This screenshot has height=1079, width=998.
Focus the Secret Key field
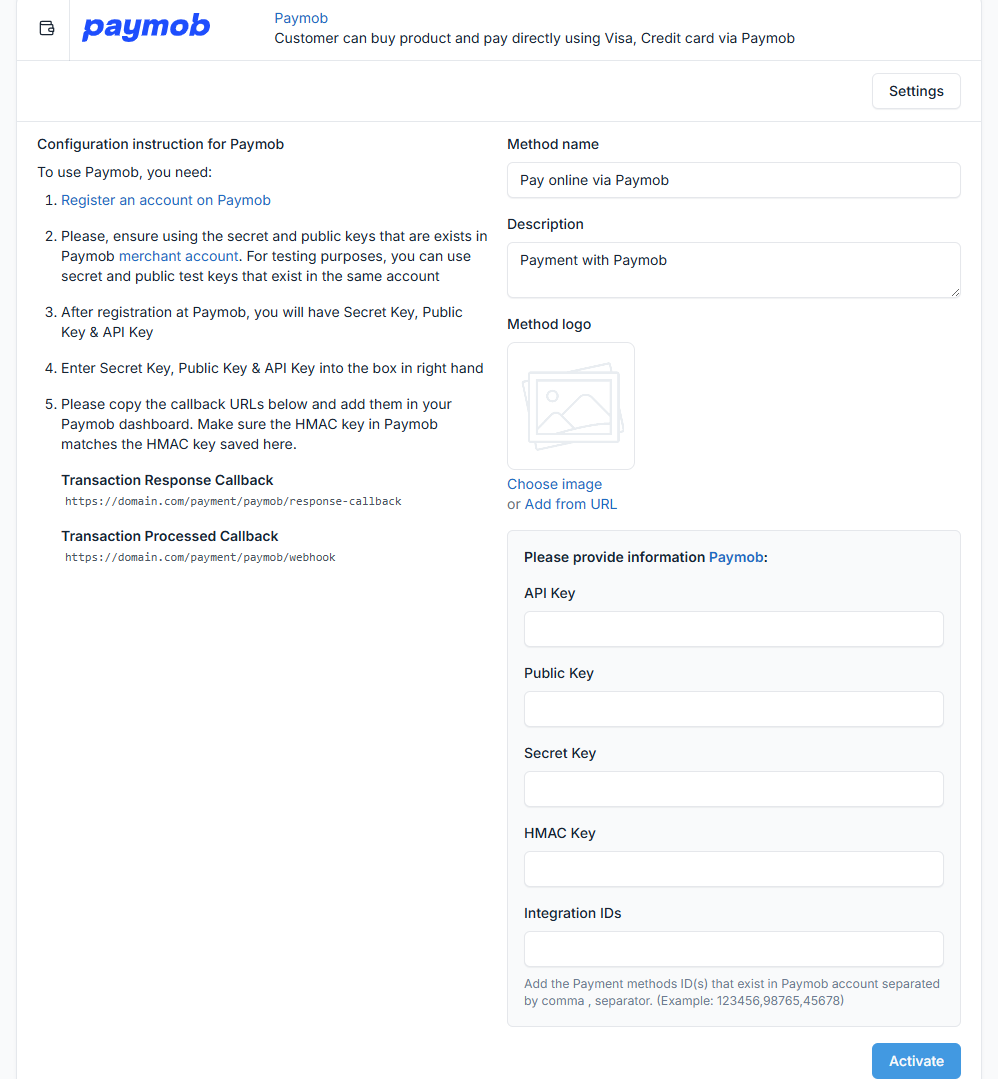point(733,789)
